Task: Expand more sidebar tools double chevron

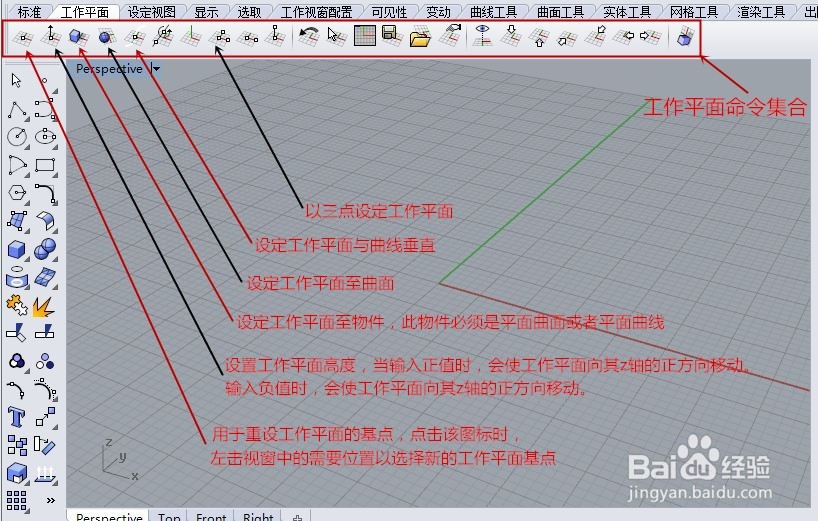Action: click(x=51, y=501)
